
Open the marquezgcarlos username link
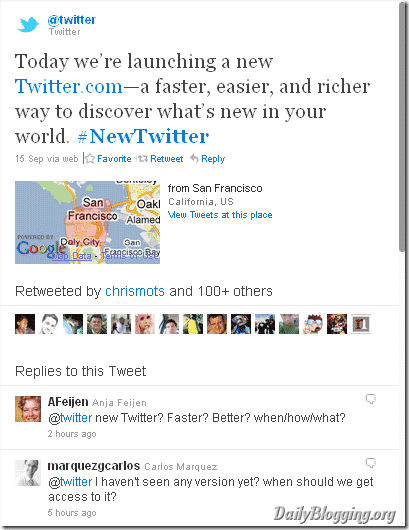(94, 466)
